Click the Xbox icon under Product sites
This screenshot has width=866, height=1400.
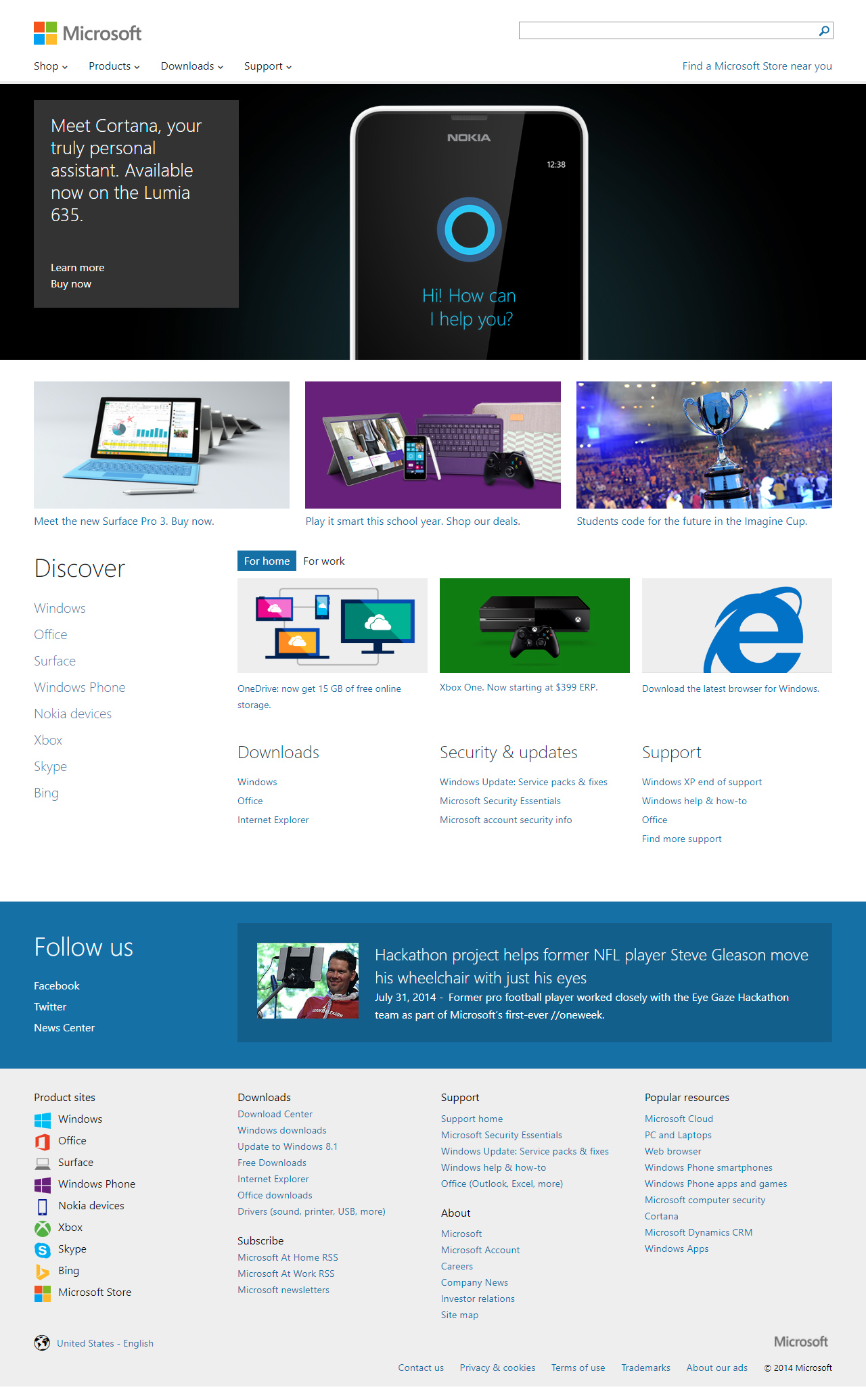click(x=43, y=1228)
